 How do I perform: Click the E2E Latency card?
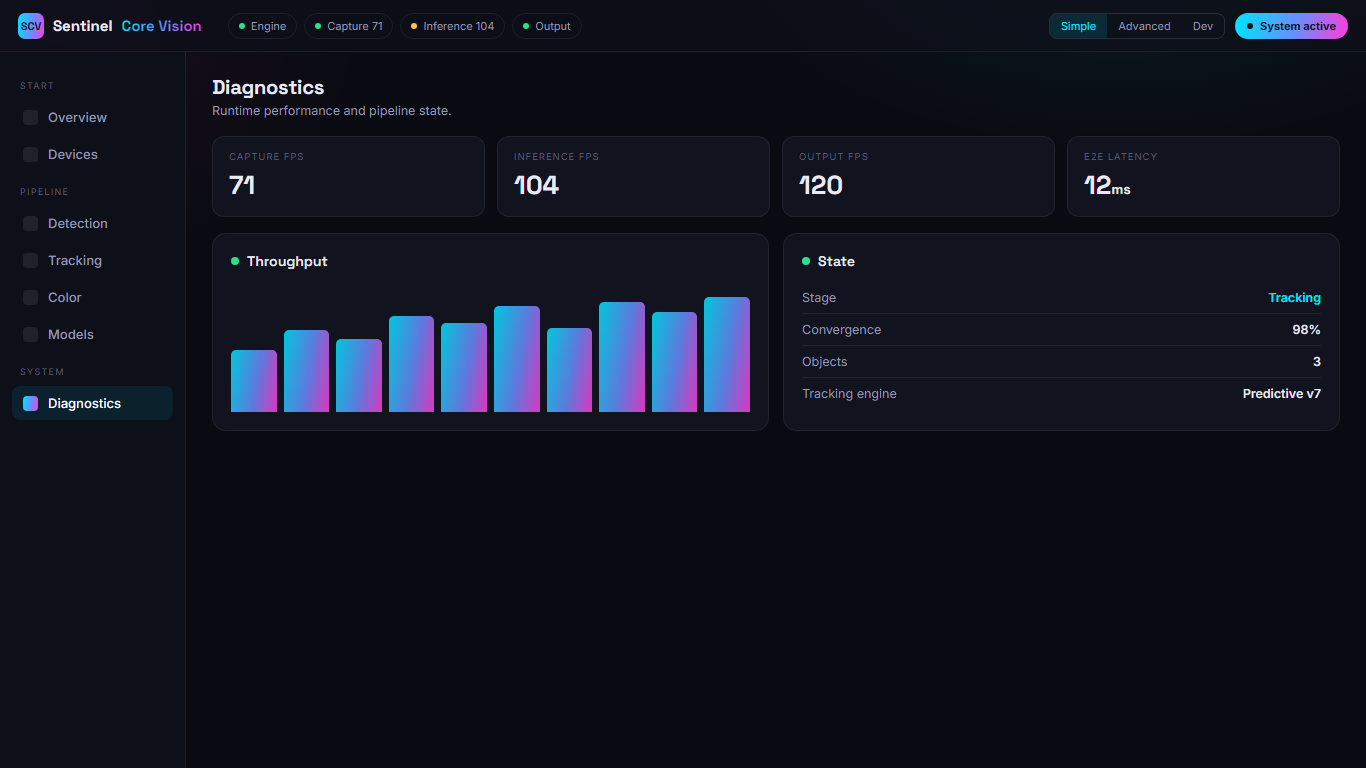tap(1203, 176)
